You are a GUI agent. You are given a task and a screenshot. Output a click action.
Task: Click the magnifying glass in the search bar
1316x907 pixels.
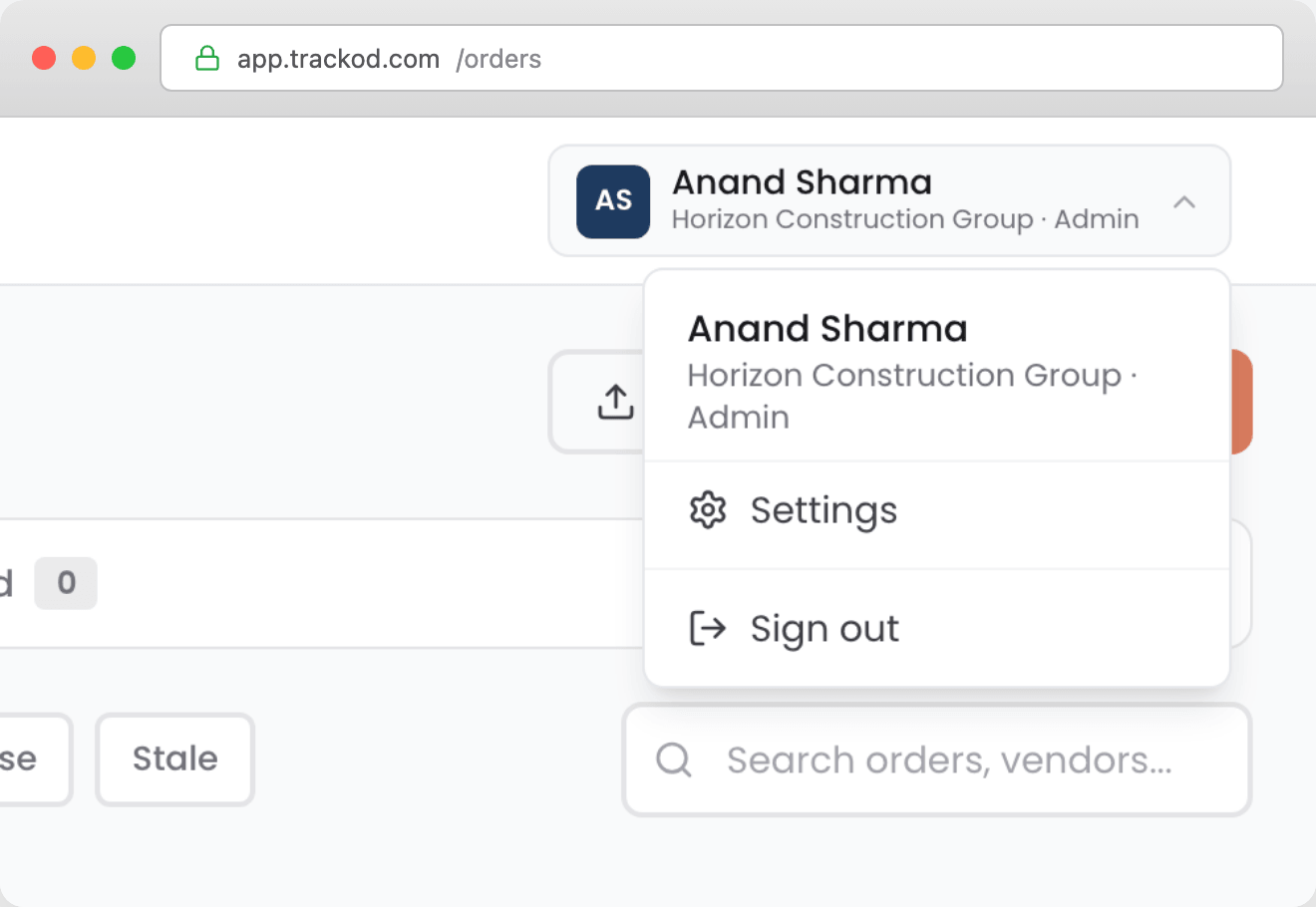(x=674, y=759)
